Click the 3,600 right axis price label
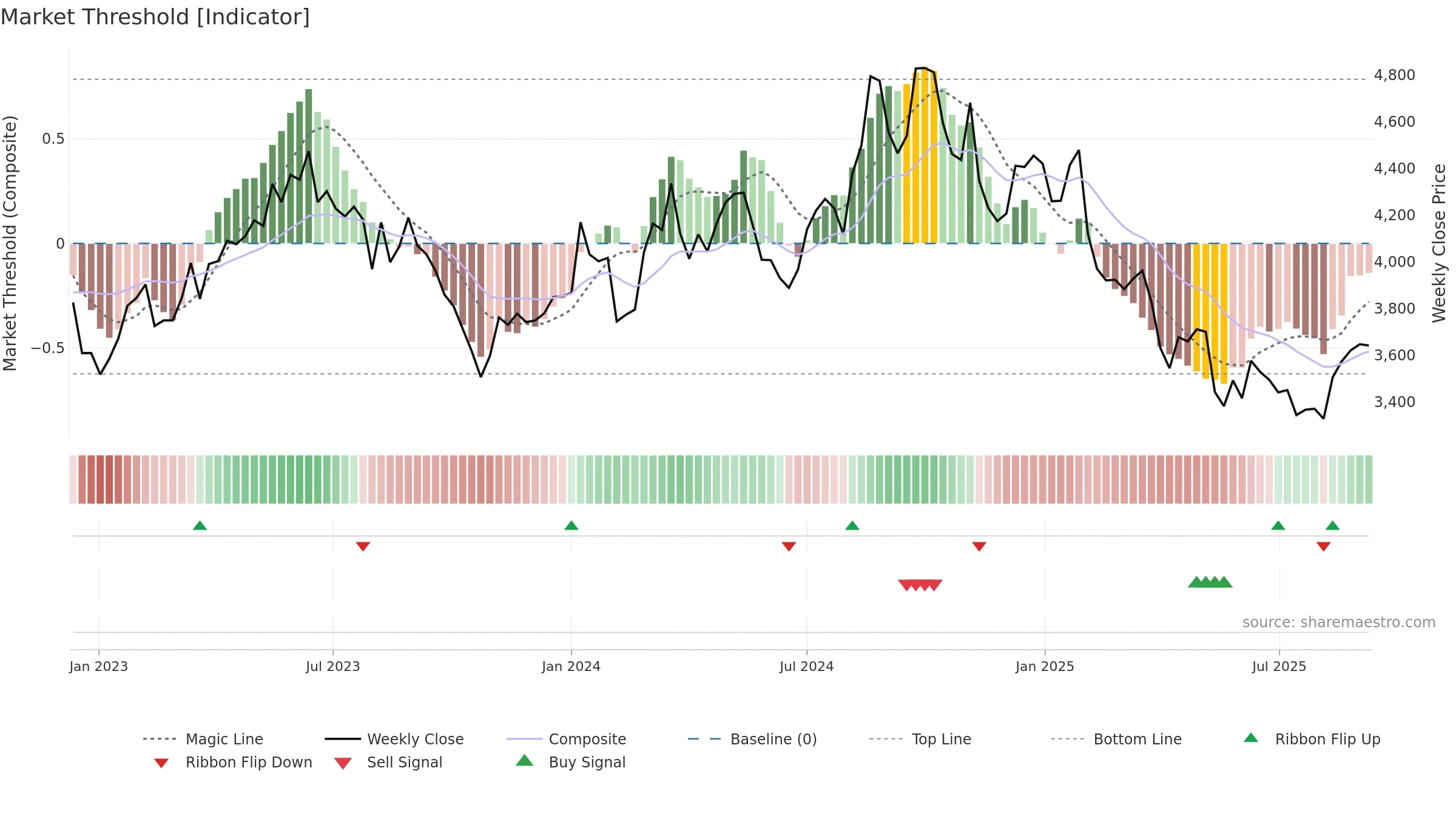 pos(1394,356)
